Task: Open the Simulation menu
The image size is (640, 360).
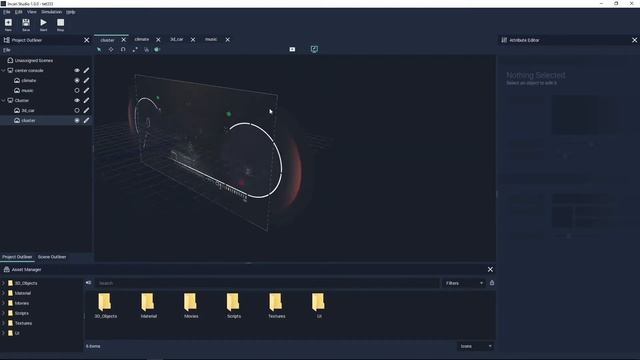Action: 51,12
